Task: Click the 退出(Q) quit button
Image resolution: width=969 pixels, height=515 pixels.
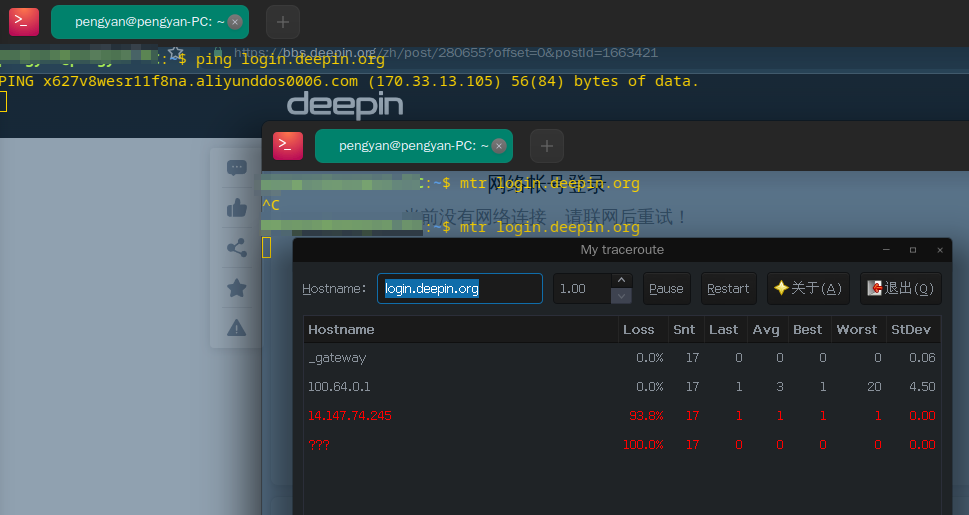Action: [x=900, y=289]
